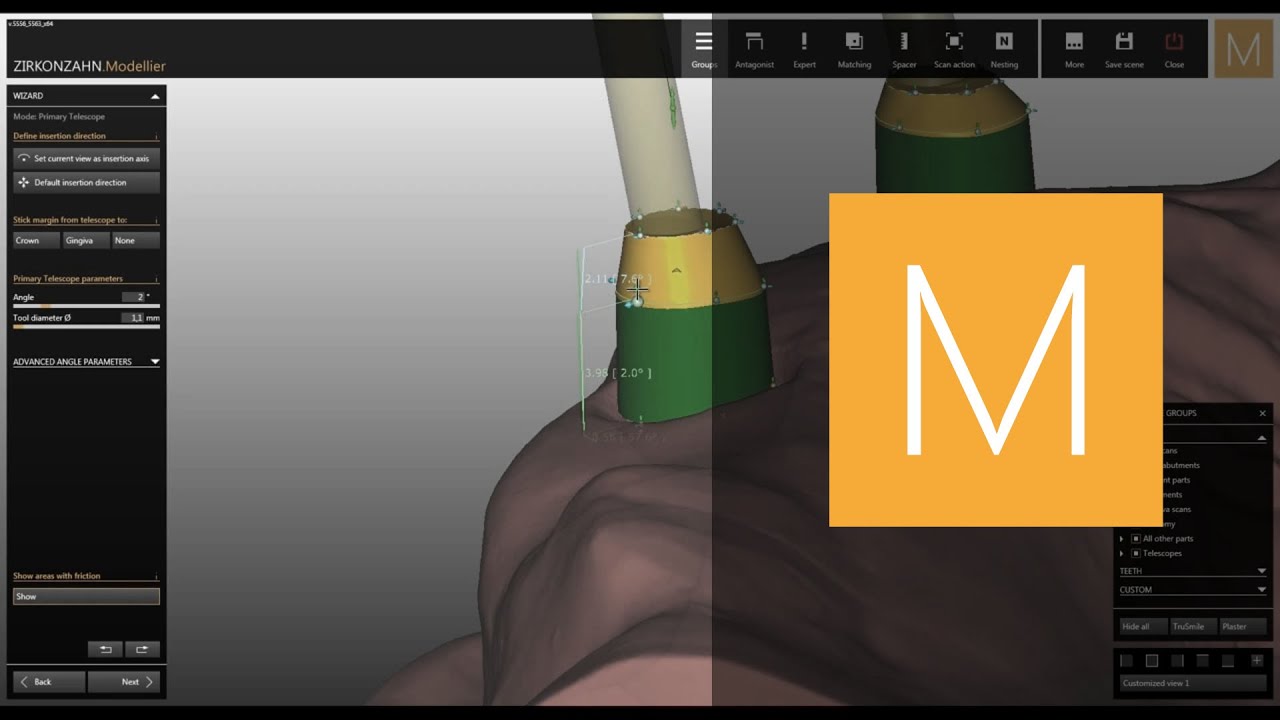Screen dimensions: 1280x720
Task: Set stick margin to None
Action: coord(136,240)
